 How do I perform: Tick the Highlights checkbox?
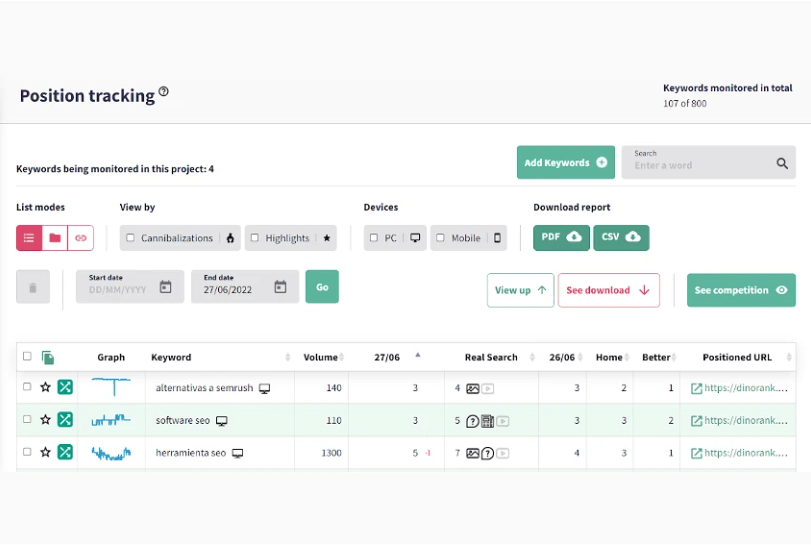[255, 238]
